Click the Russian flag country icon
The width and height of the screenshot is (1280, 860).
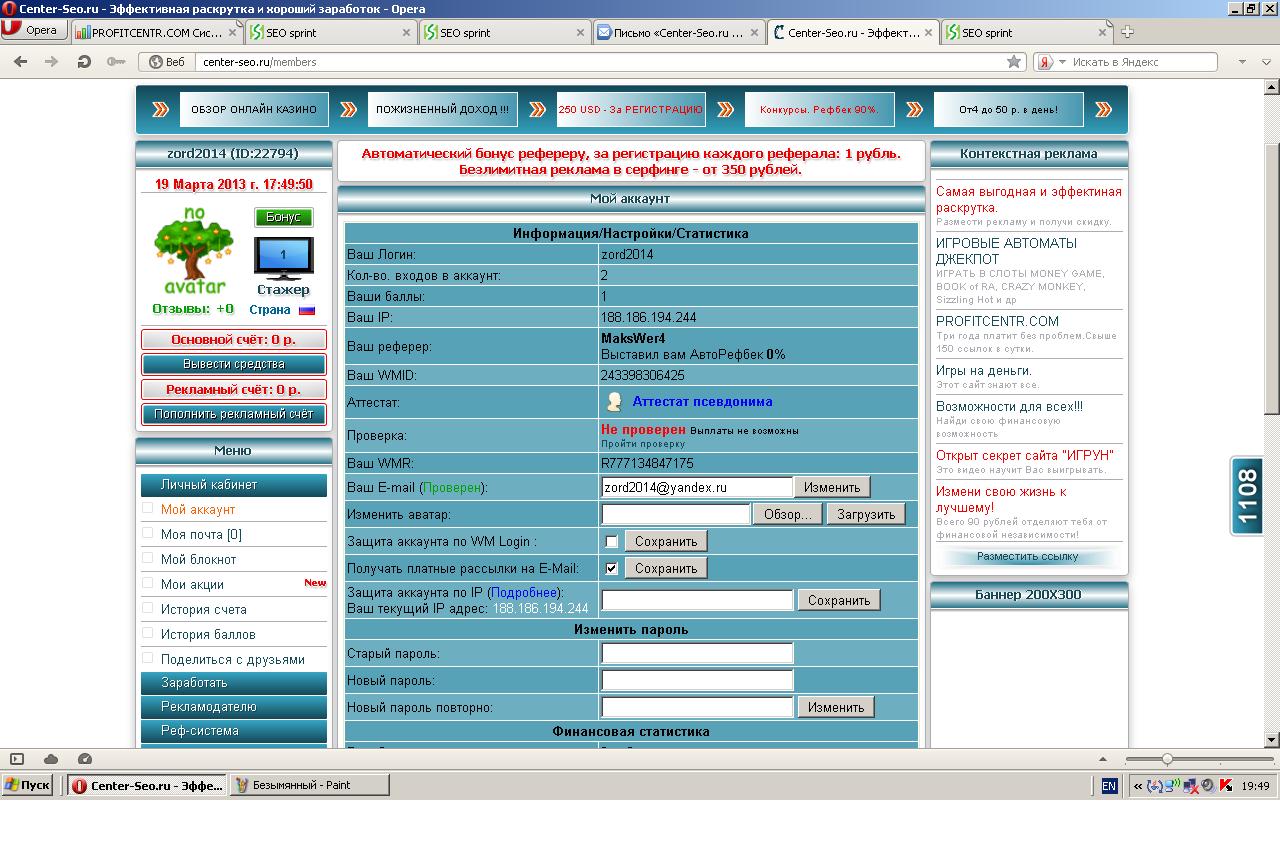tap(306, 310)
